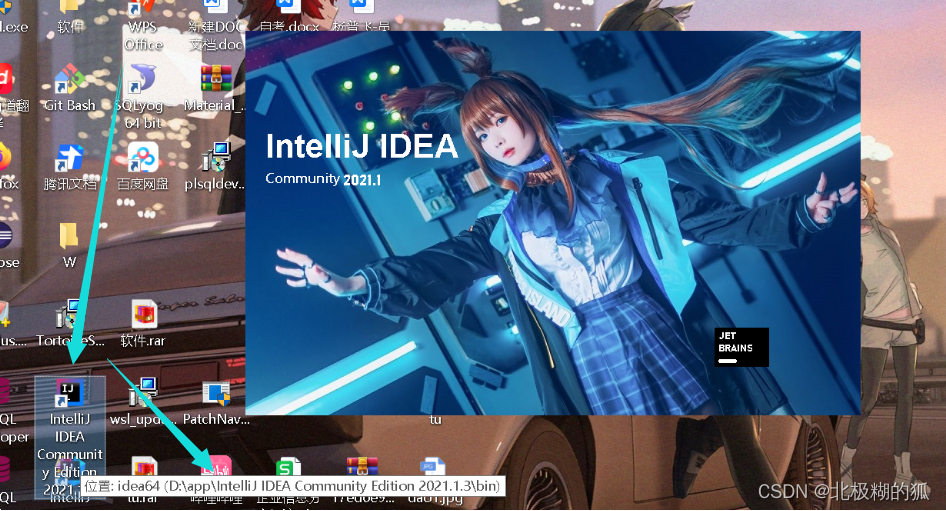
Task: Select the IntelliJ IDEA Community Edition shortcut
Action: [x=70, y=437]
